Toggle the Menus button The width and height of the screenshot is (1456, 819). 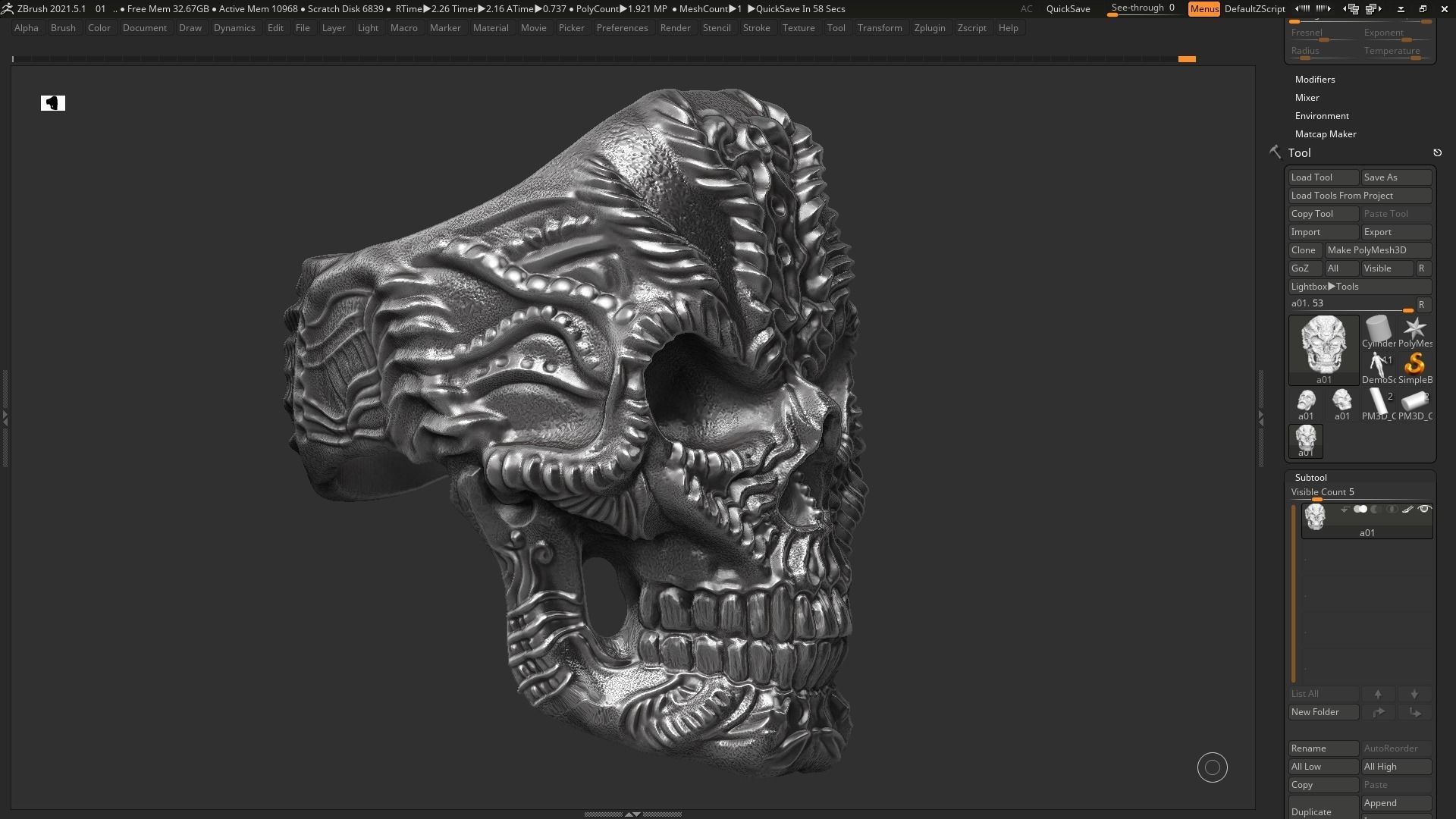coord(1203,9)
